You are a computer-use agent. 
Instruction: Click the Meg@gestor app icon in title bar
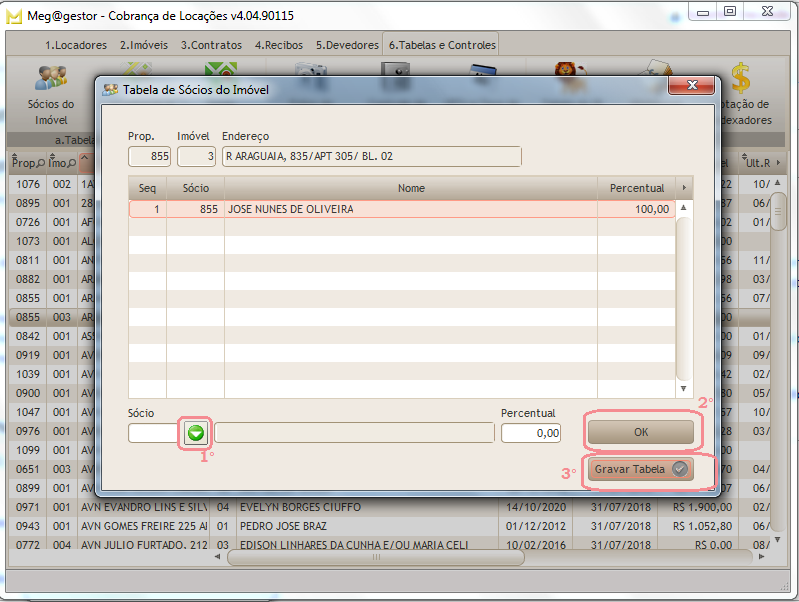pyautogui.click(x=15, y=12)
